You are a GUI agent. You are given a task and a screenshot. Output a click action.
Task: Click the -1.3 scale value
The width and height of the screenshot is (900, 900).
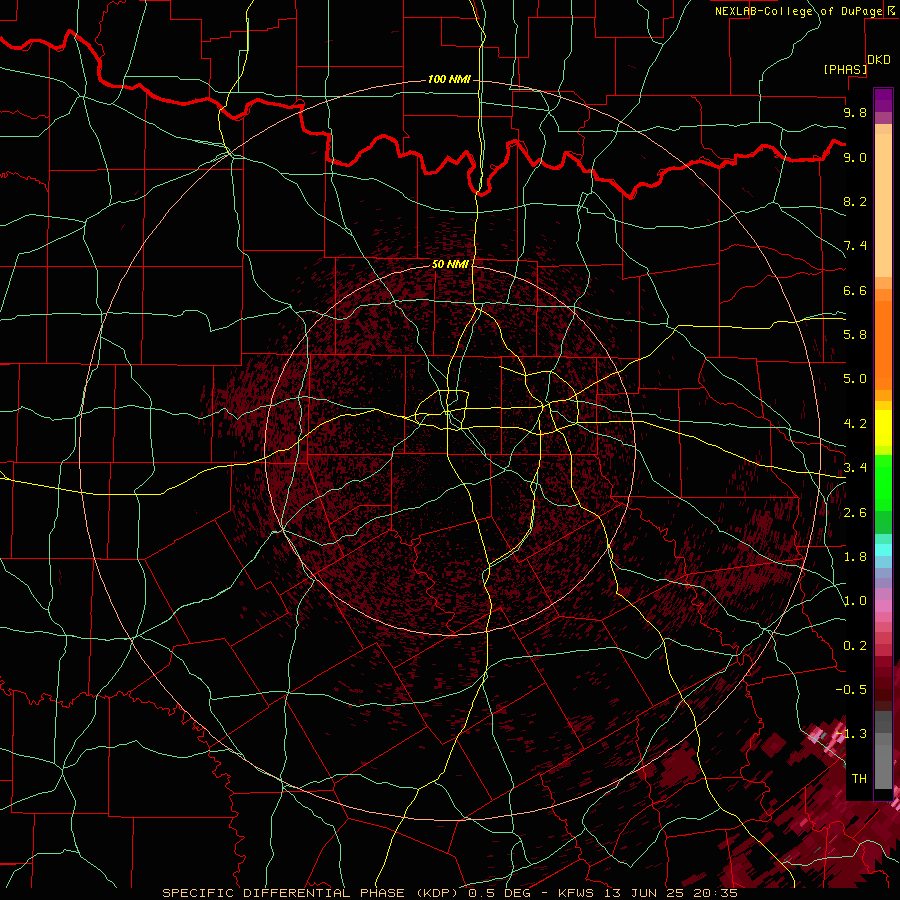851,734
